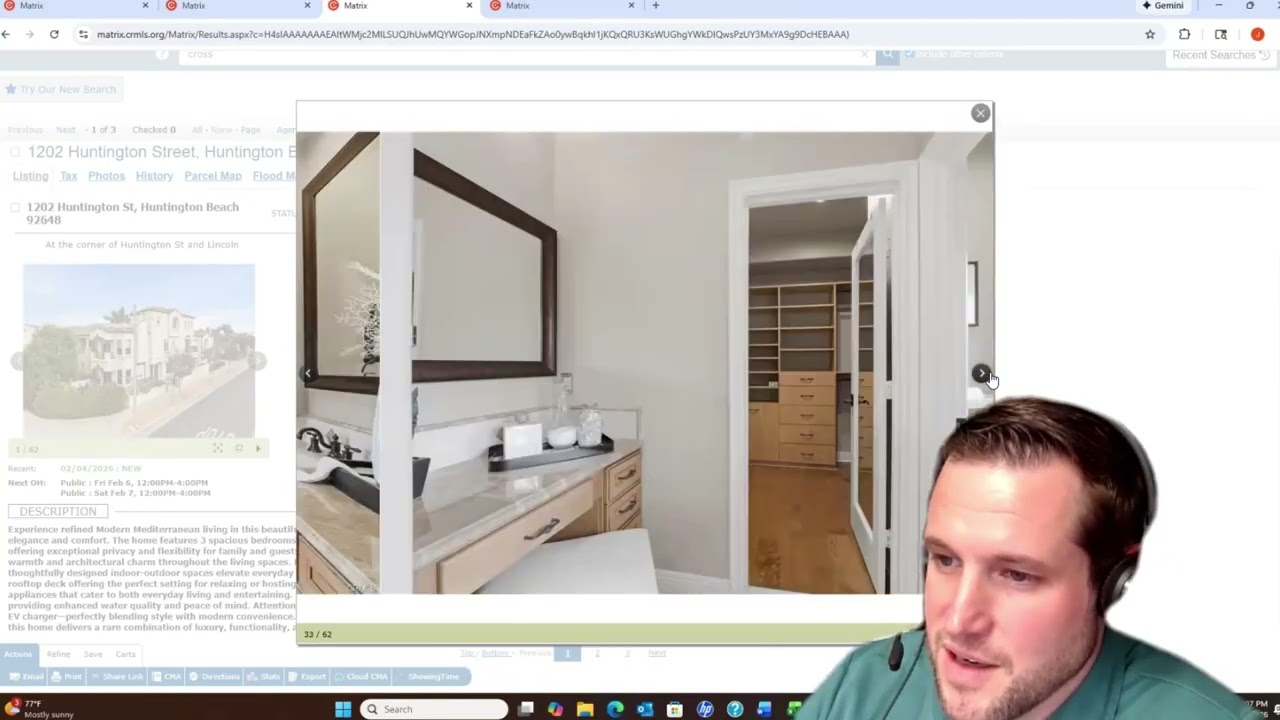Go back one image on listing thumbnail
The height and width of the screenshot is (720, 1280).
pyautogui.click(x=17, y=361)
